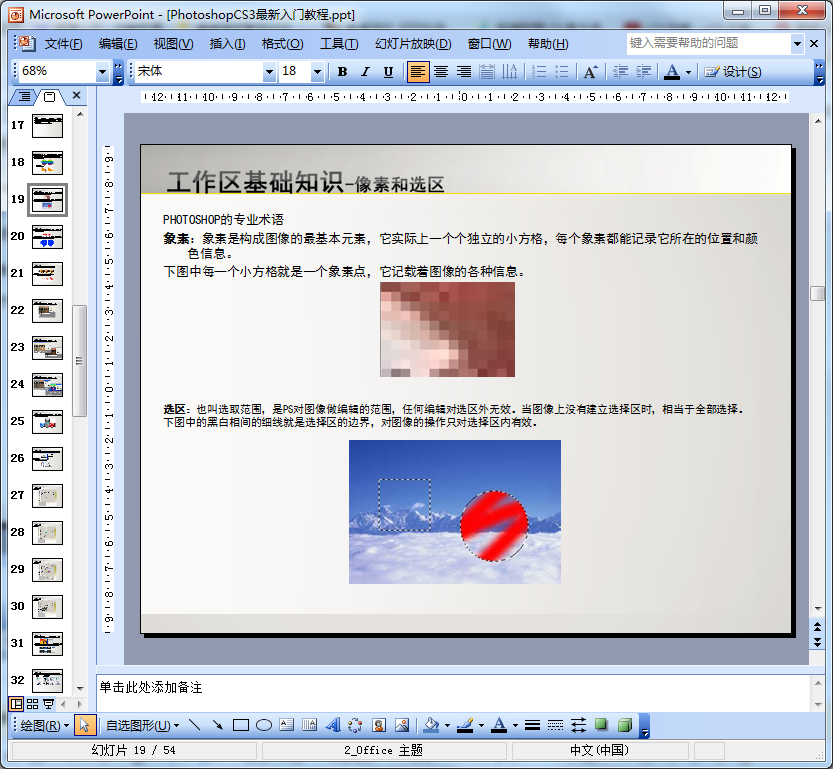Screen dimensions: 833x769
Task: Toggle bulleted list
Action: tap(562, 72)
